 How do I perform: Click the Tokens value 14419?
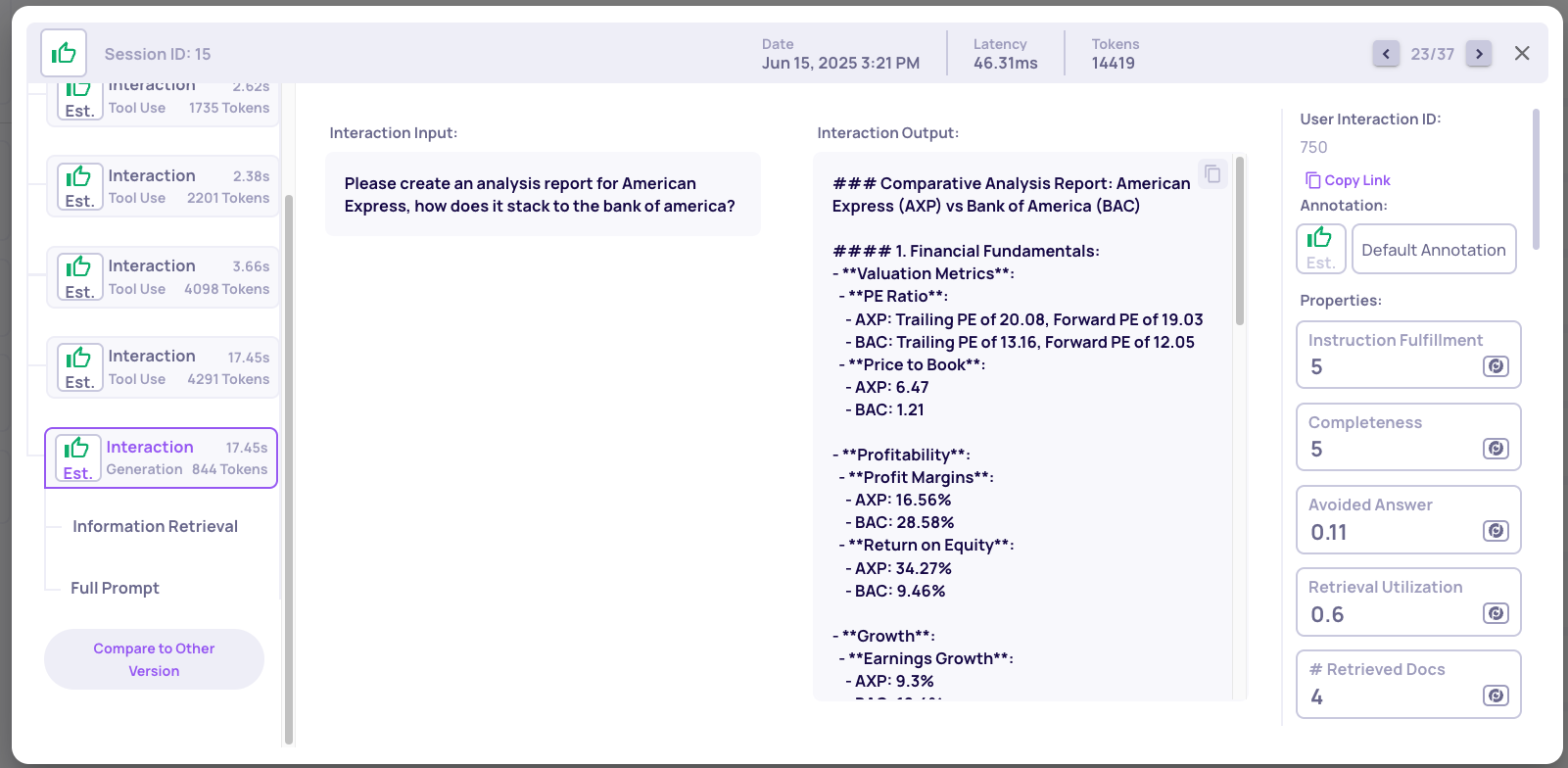(x=1113, y=63)
